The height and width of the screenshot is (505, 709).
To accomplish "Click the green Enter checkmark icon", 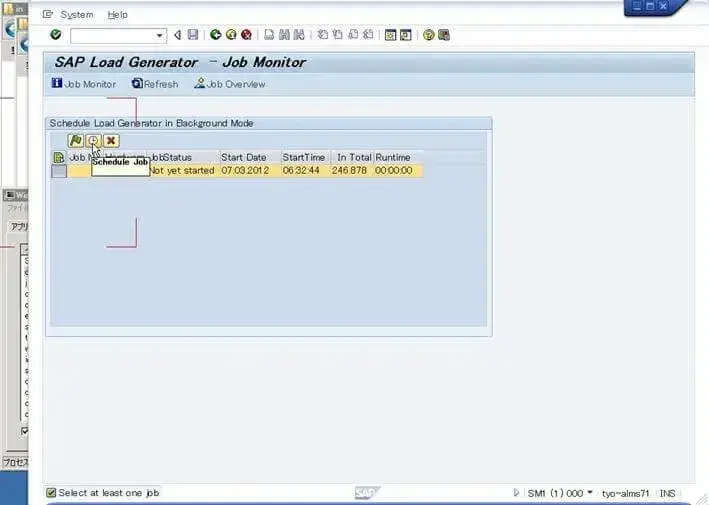I will pyautogui.click(x=56, y=35).
